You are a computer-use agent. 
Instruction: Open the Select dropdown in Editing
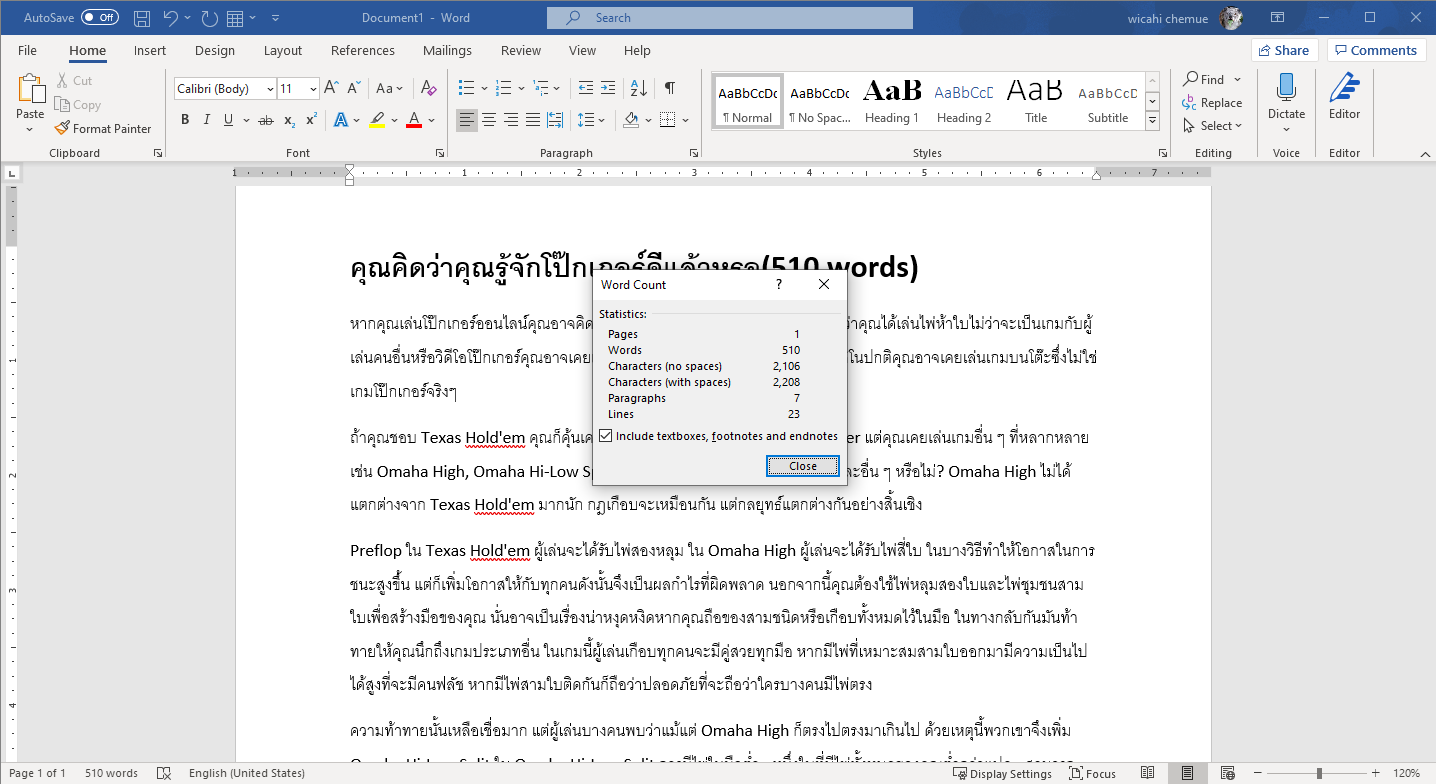[1212, 126]
